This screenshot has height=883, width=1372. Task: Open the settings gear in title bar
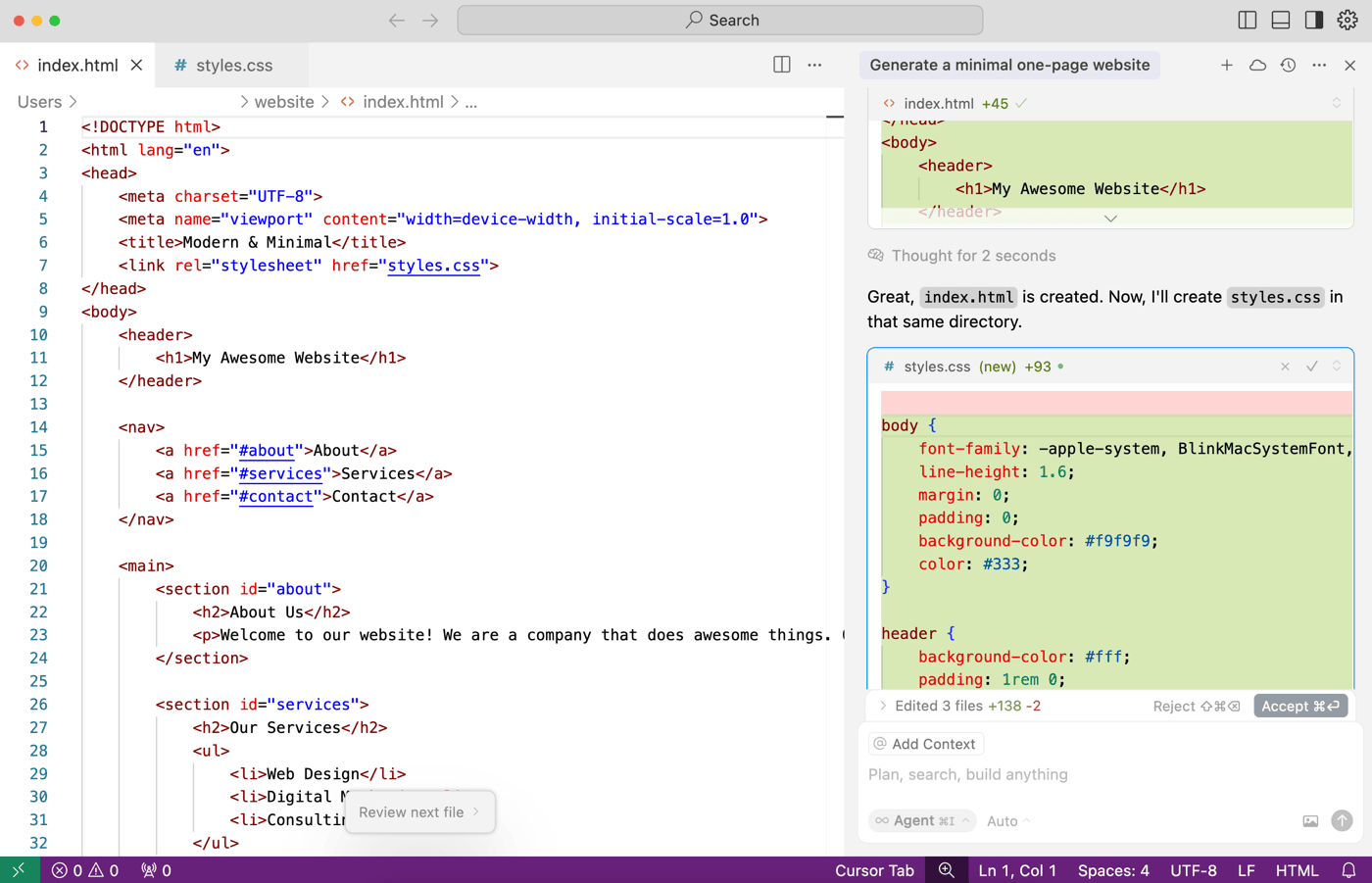point(1347,20)
